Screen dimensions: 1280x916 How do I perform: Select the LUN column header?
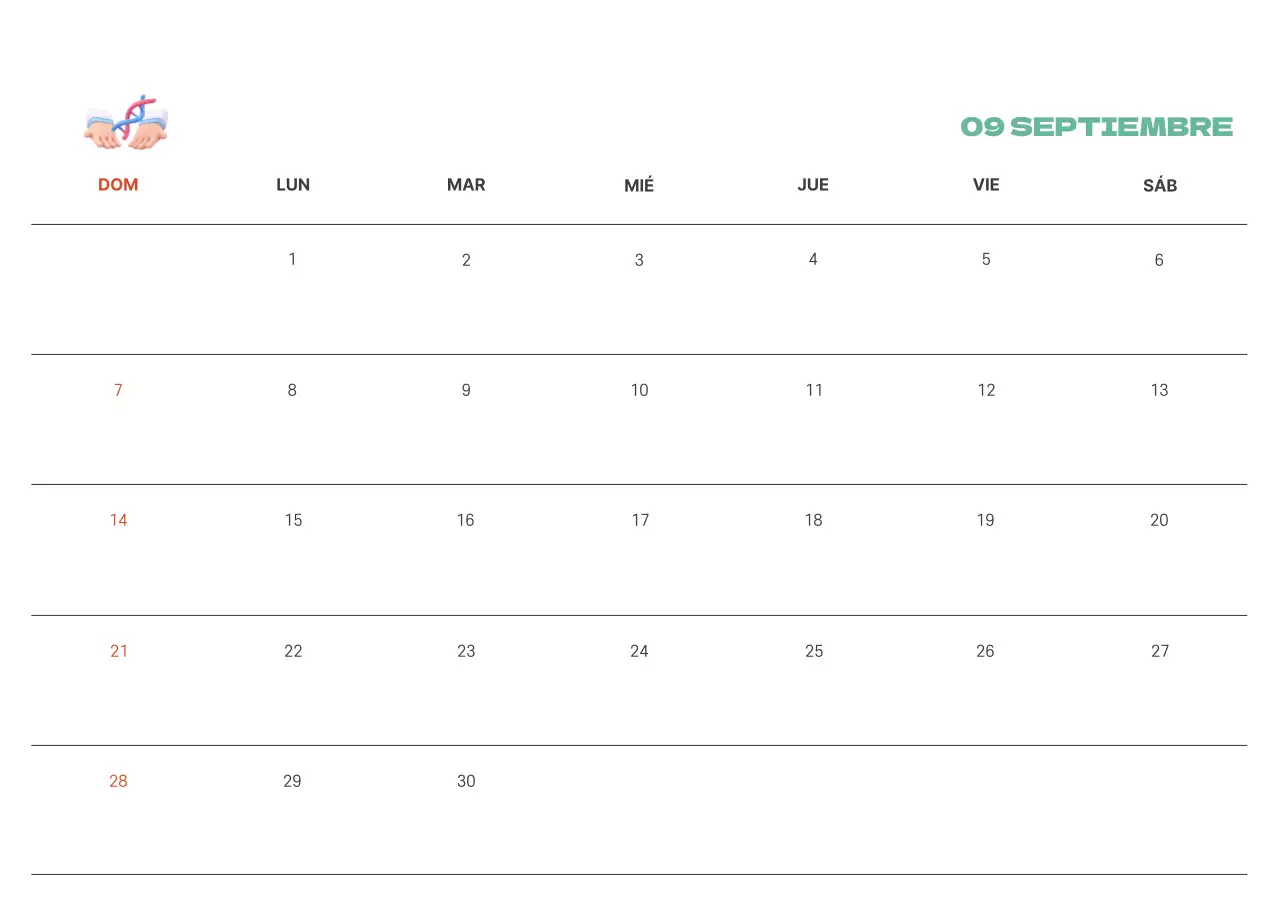(293, 185)
